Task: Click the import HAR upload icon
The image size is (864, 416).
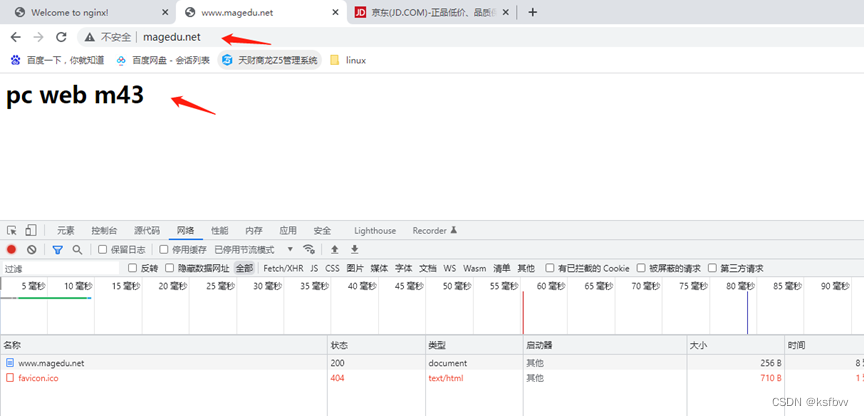Action: 334,250
